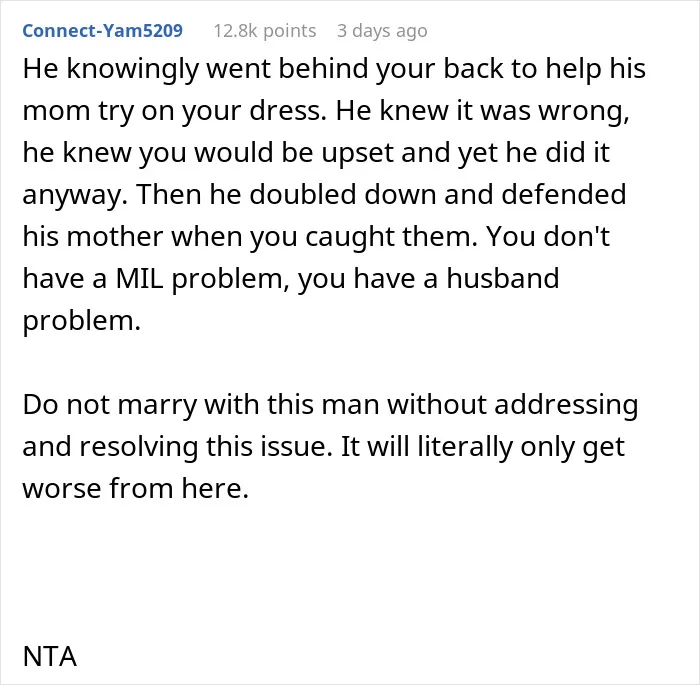This screenshot has height=685, width=700.
Task: Click the words 'without addressing'
Action: click(x=512, y=405)
